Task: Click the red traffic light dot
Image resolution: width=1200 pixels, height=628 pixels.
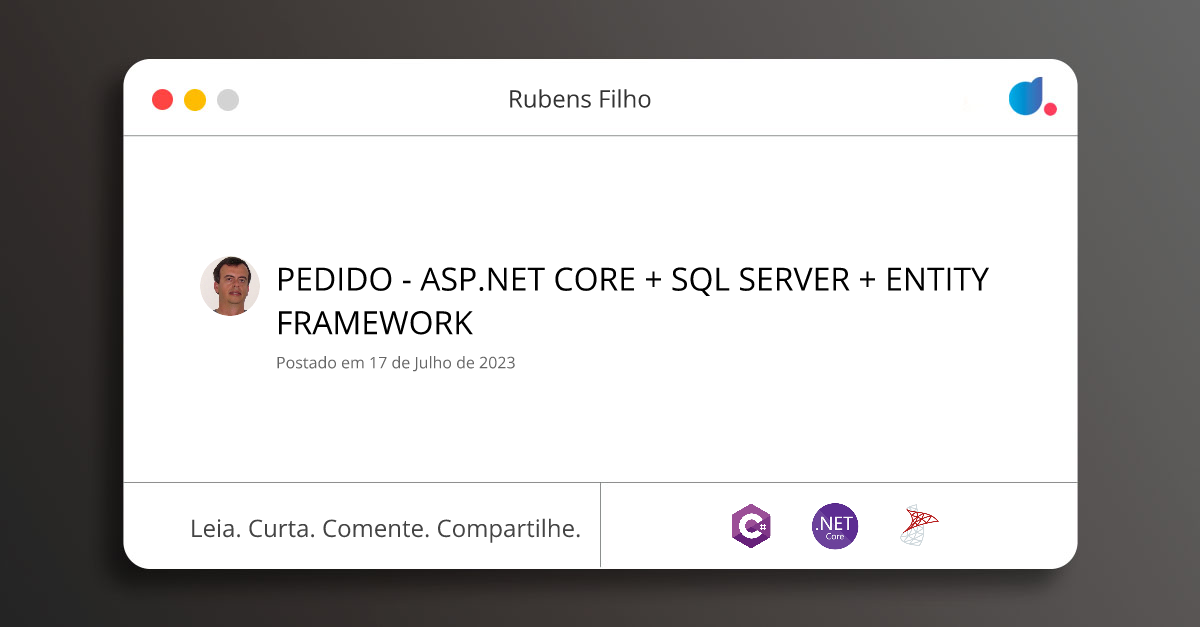Action: (x=162, y=99)
